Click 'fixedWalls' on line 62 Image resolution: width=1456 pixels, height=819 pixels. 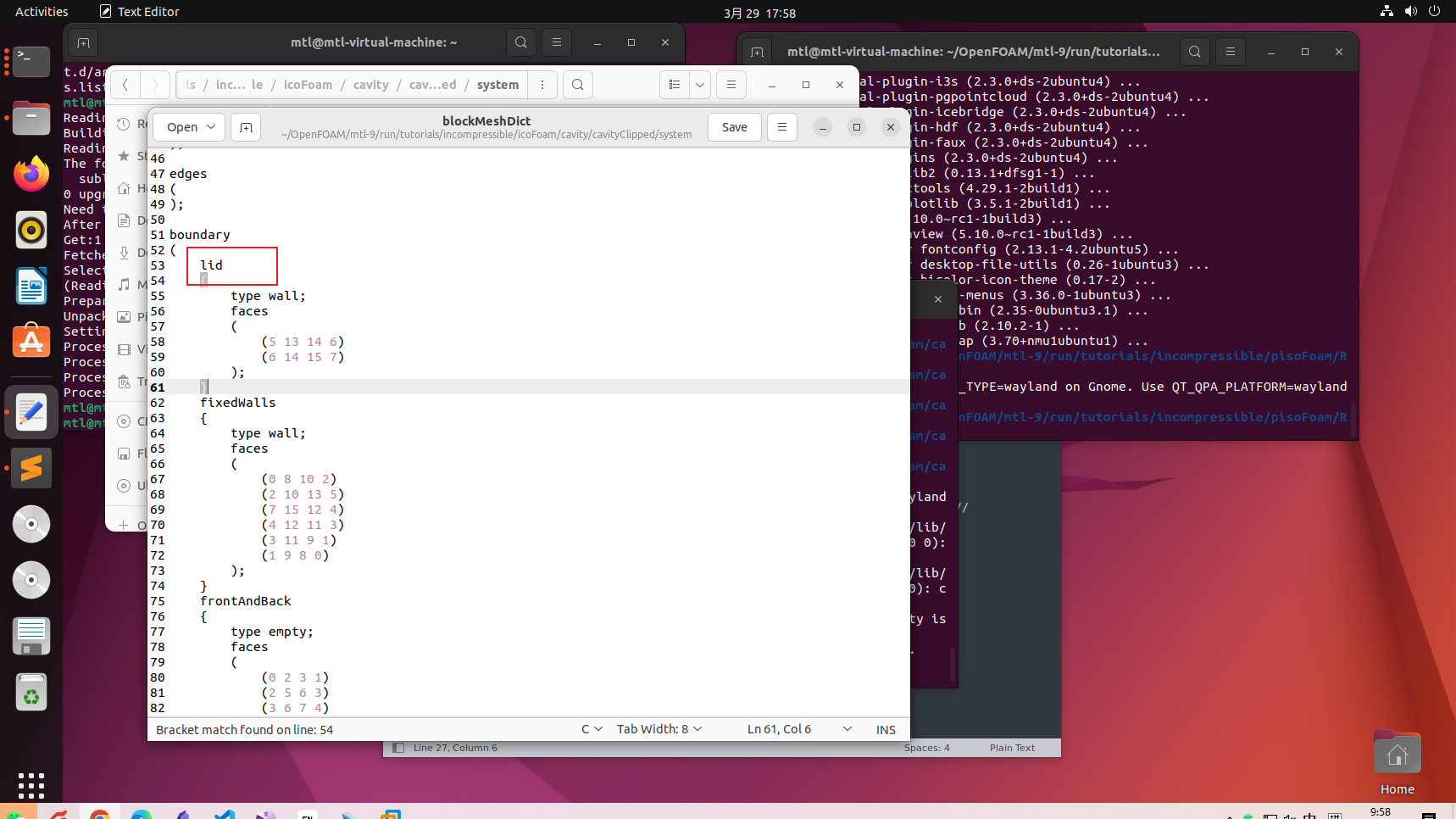[238, 403]
